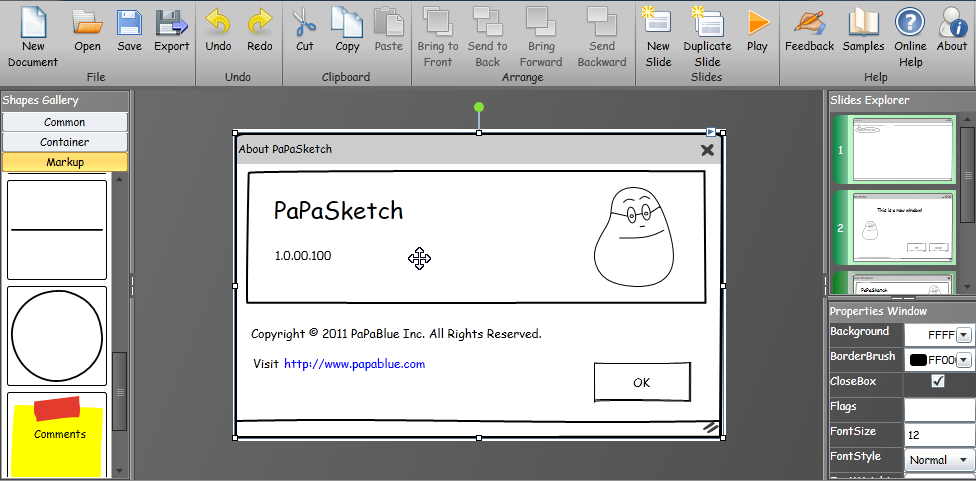Viewport: 976px width, 481px height.
Task: Click the Export toolbar icon
Action: pos(171,24)
